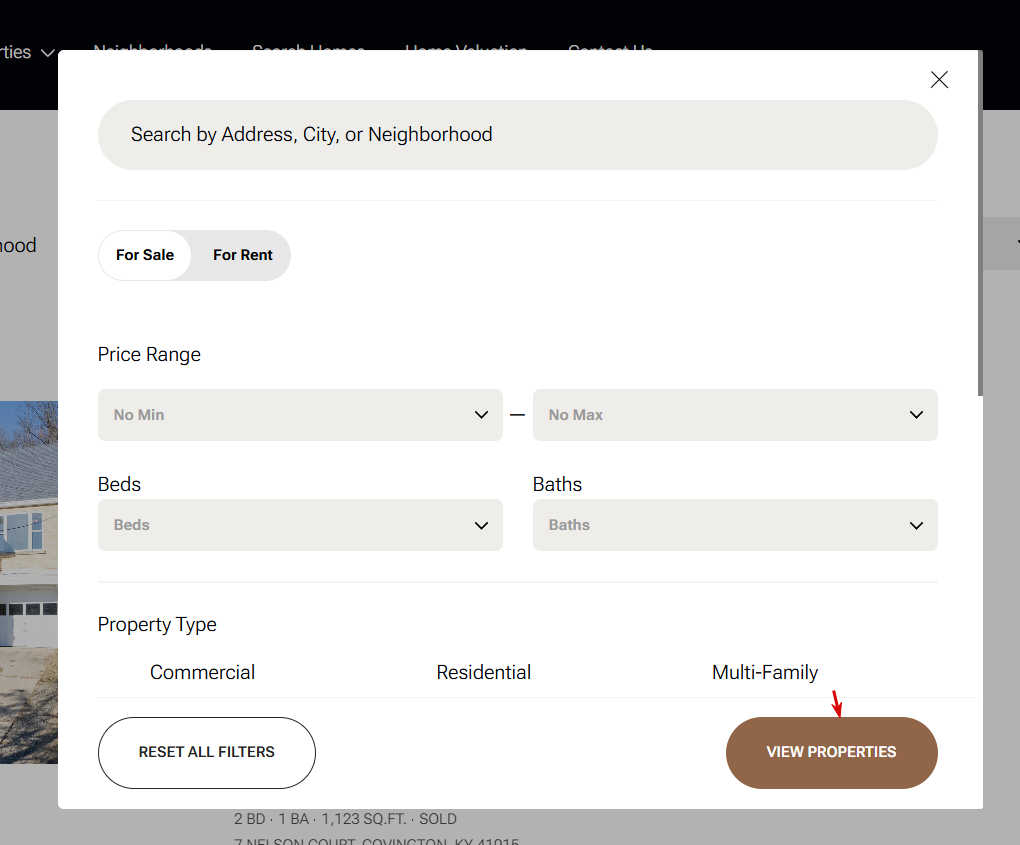Image resolution: width=1020 pixels, height=845 pixels.
Task: Choose Commercial property type
Action: pyautogui.click(x=202, y=672)
